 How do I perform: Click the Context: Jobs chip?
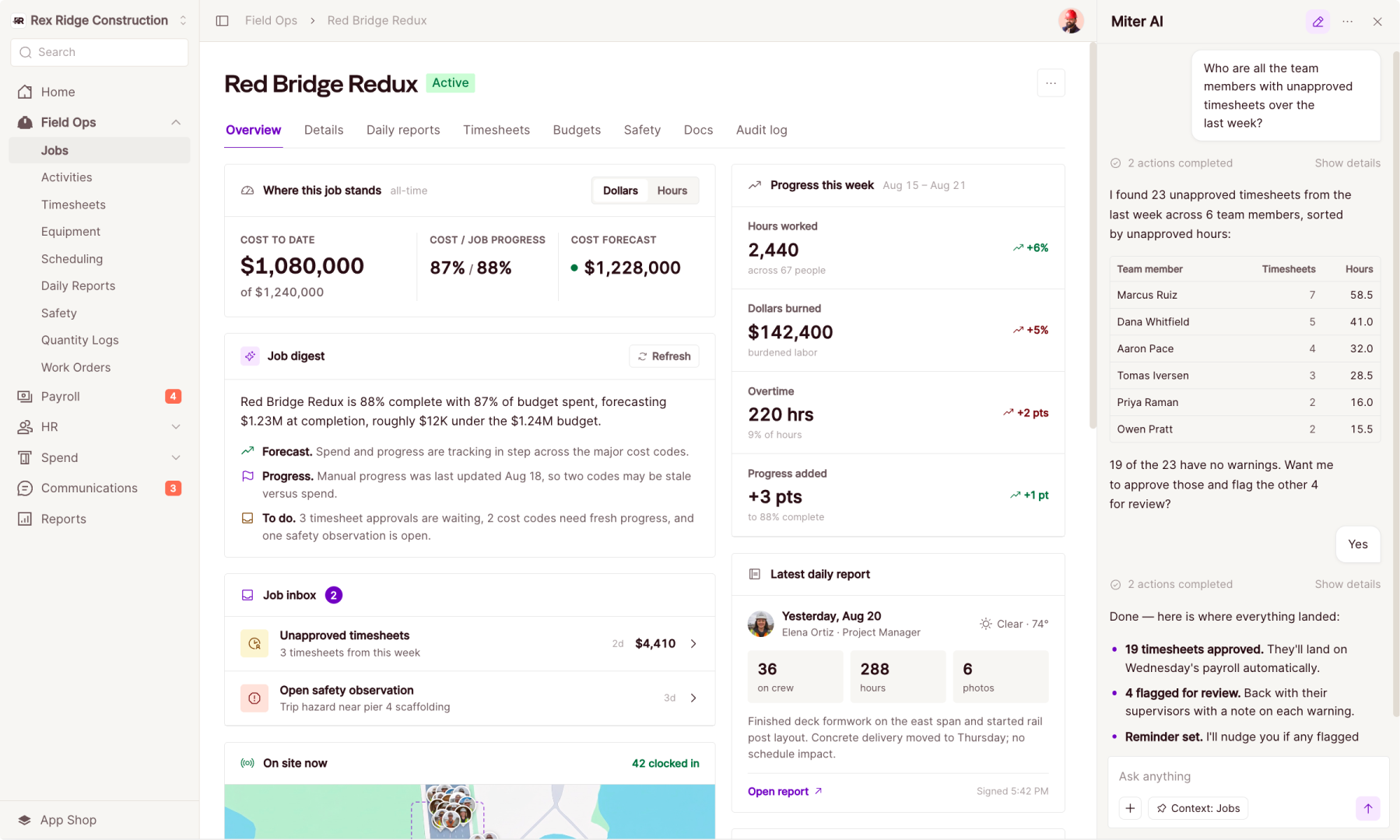pyautogui.click(x=1198, y=808)
